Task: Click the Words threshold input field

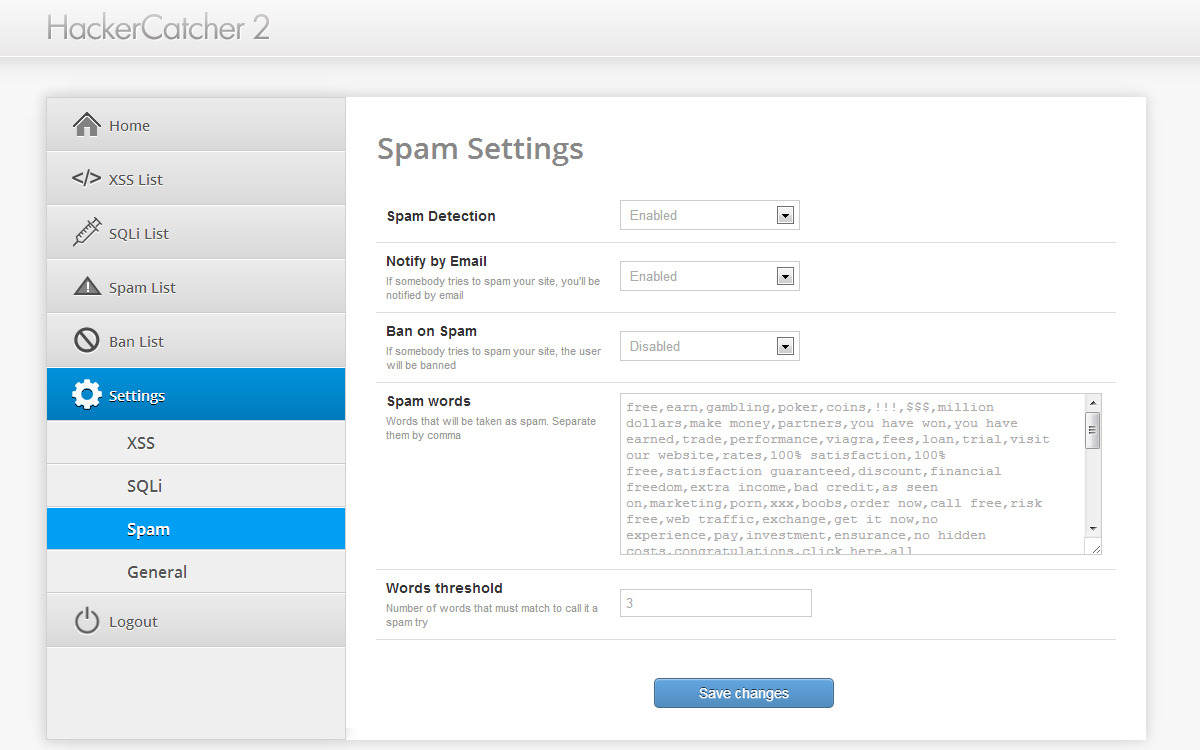Action: point(715,603)
